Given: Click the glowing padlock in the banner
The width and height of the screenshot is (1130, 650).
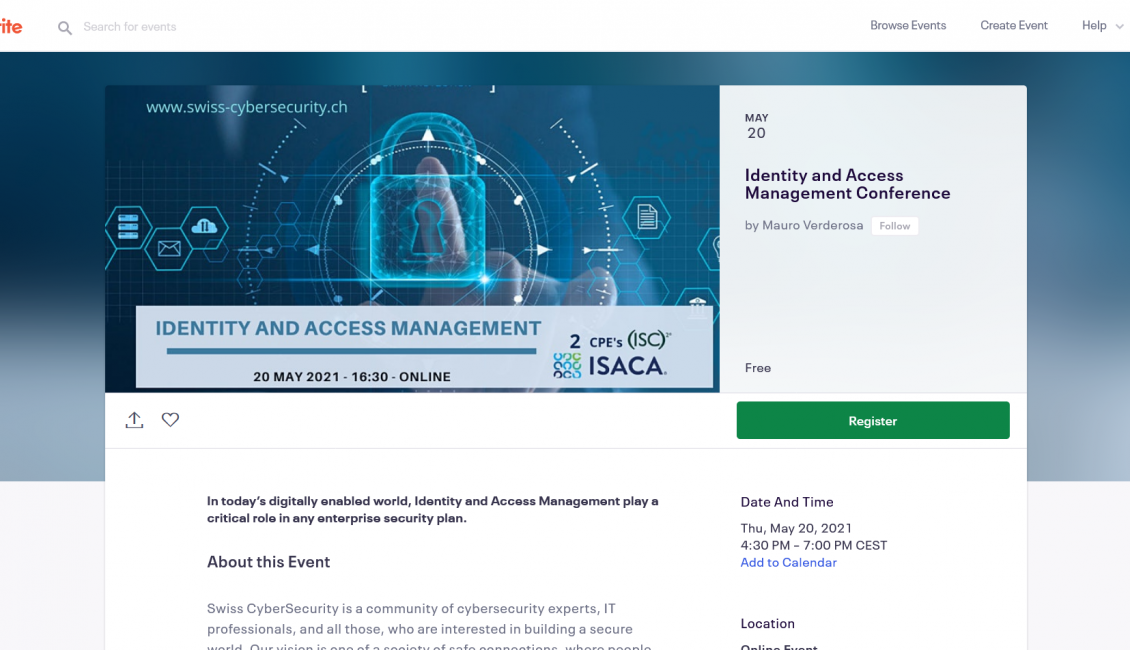Looking at the screenshot, I should point(428,205).
